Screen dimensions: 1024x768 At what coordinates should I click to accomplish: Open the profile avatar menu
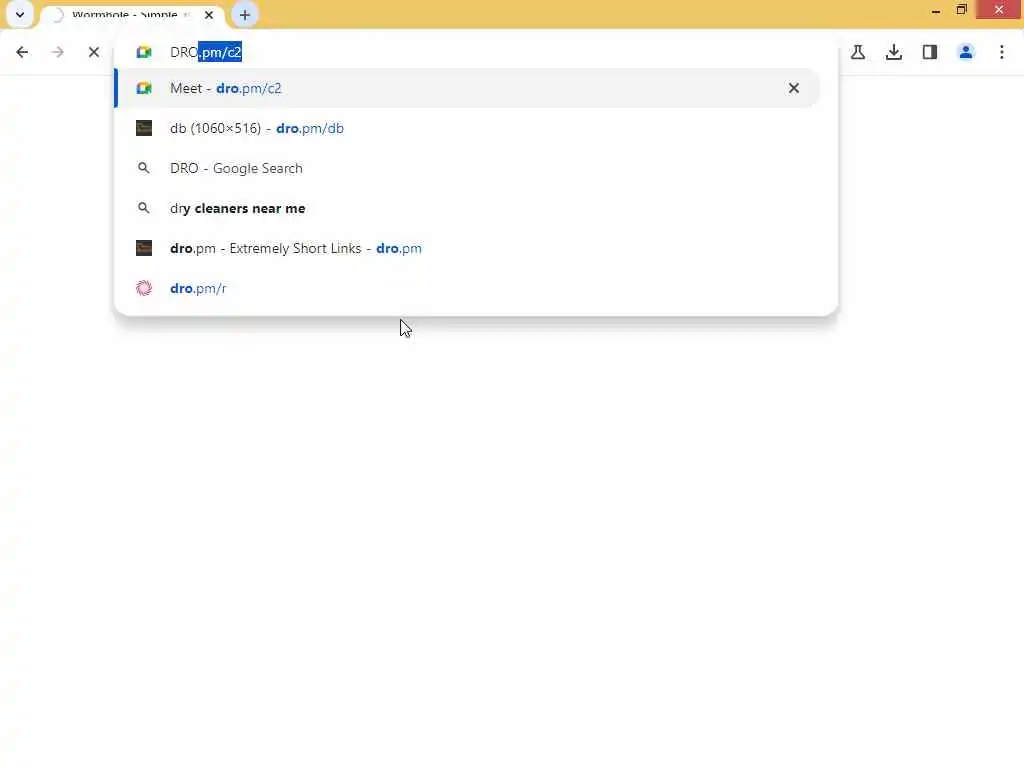[966, 52]
